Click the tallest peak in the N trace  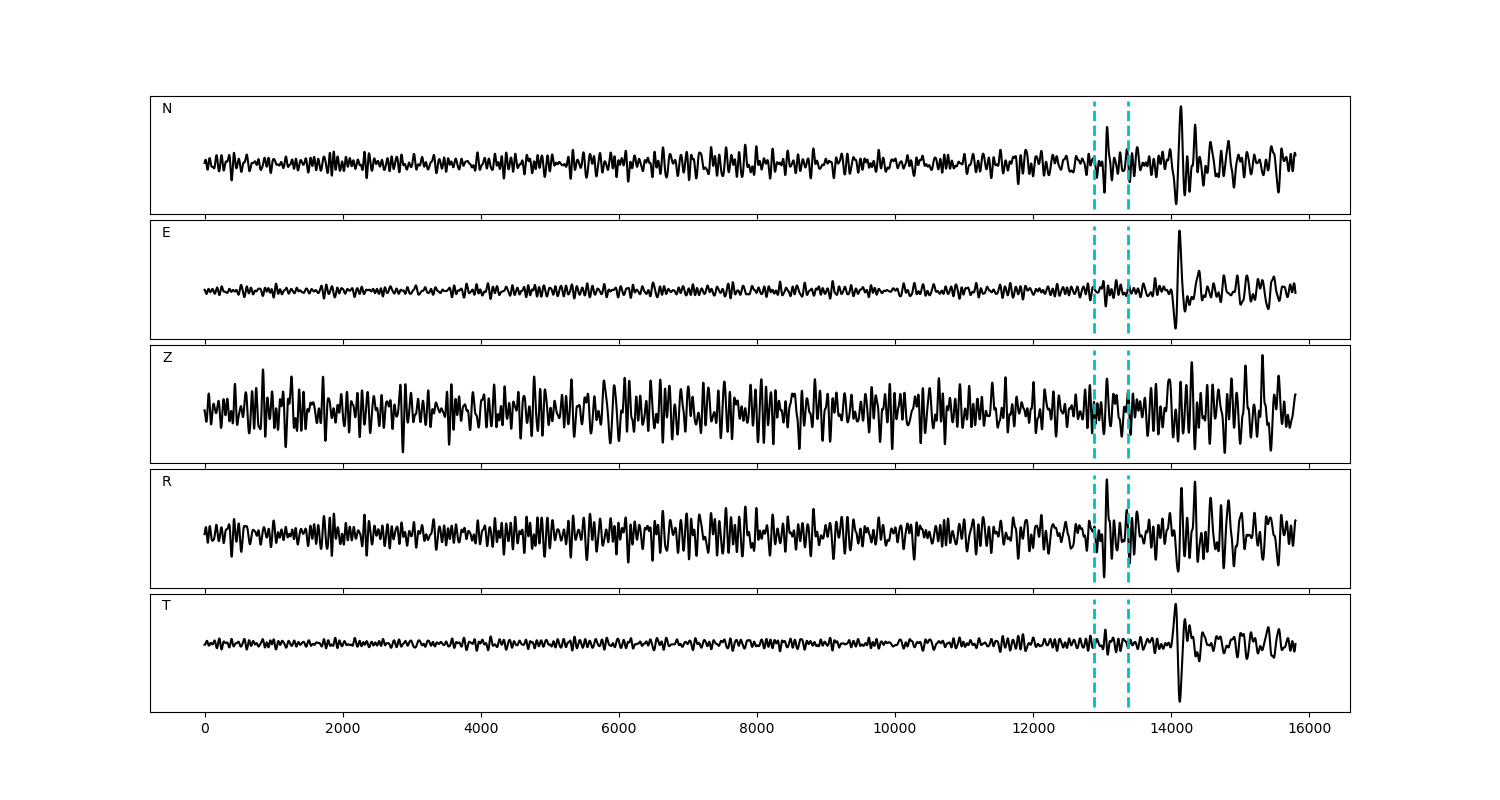pos(1180,108)
